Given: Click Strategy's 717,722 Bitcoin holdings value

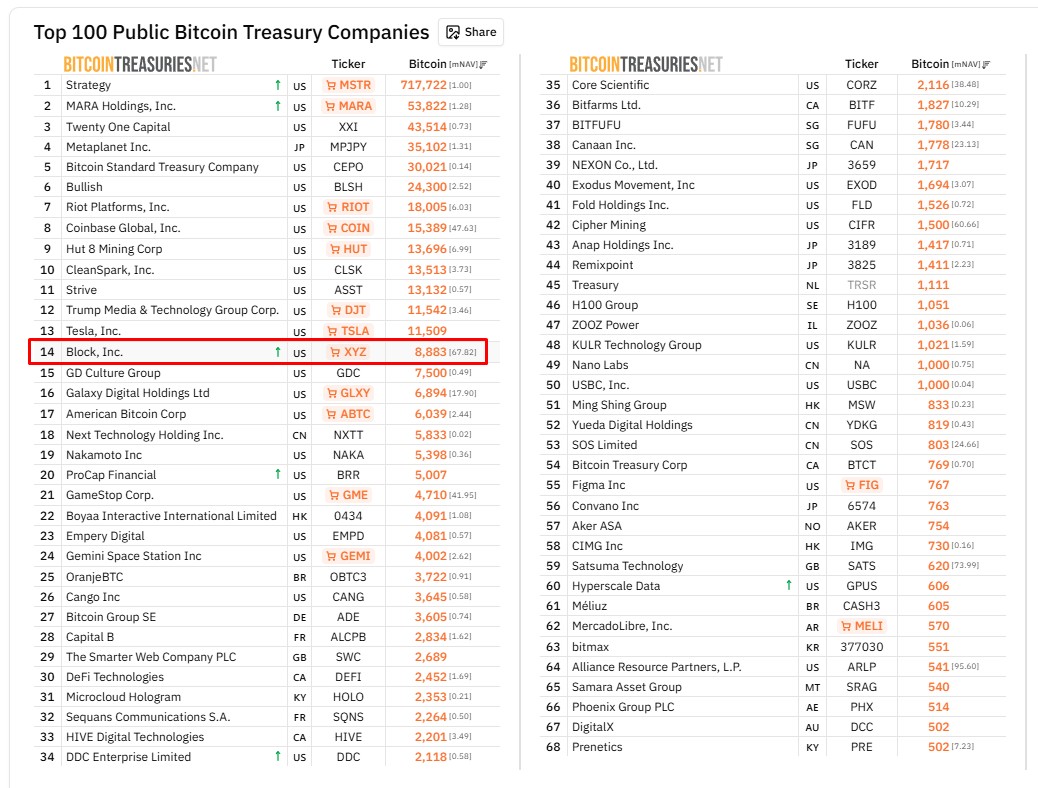Looking at the screenshot, I should coord(423,86).
